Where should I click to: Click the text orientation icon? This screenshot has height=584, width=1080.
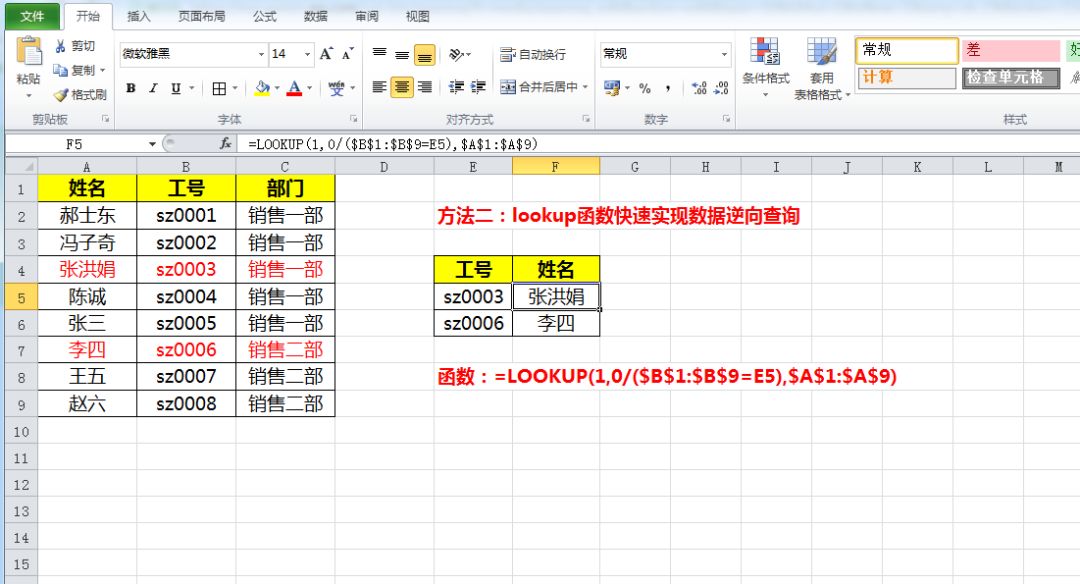(456, 54)
